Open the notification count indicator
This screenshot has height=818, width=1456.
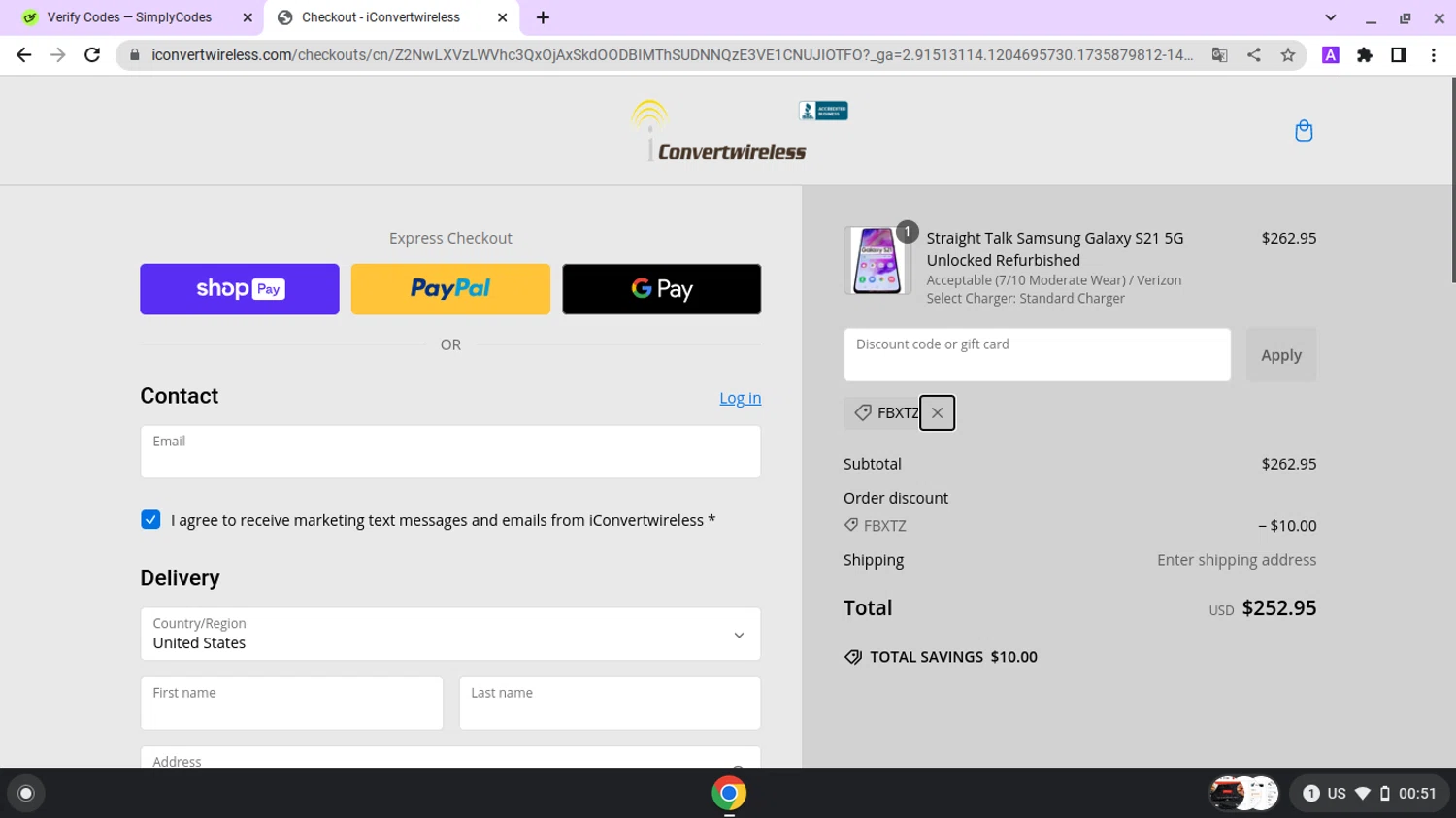[1310, 793]
